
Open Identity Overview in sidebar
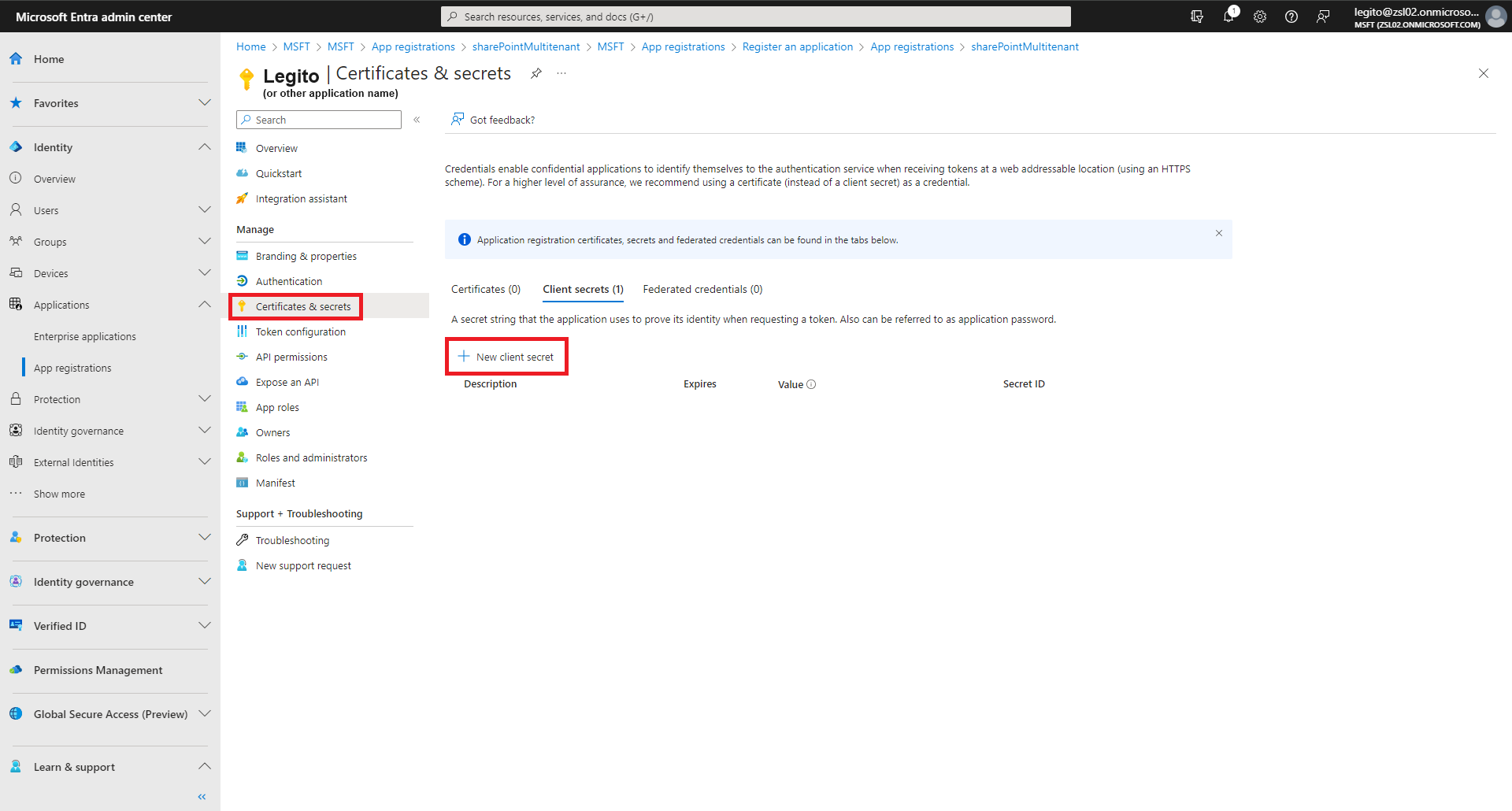coord(54,179)
